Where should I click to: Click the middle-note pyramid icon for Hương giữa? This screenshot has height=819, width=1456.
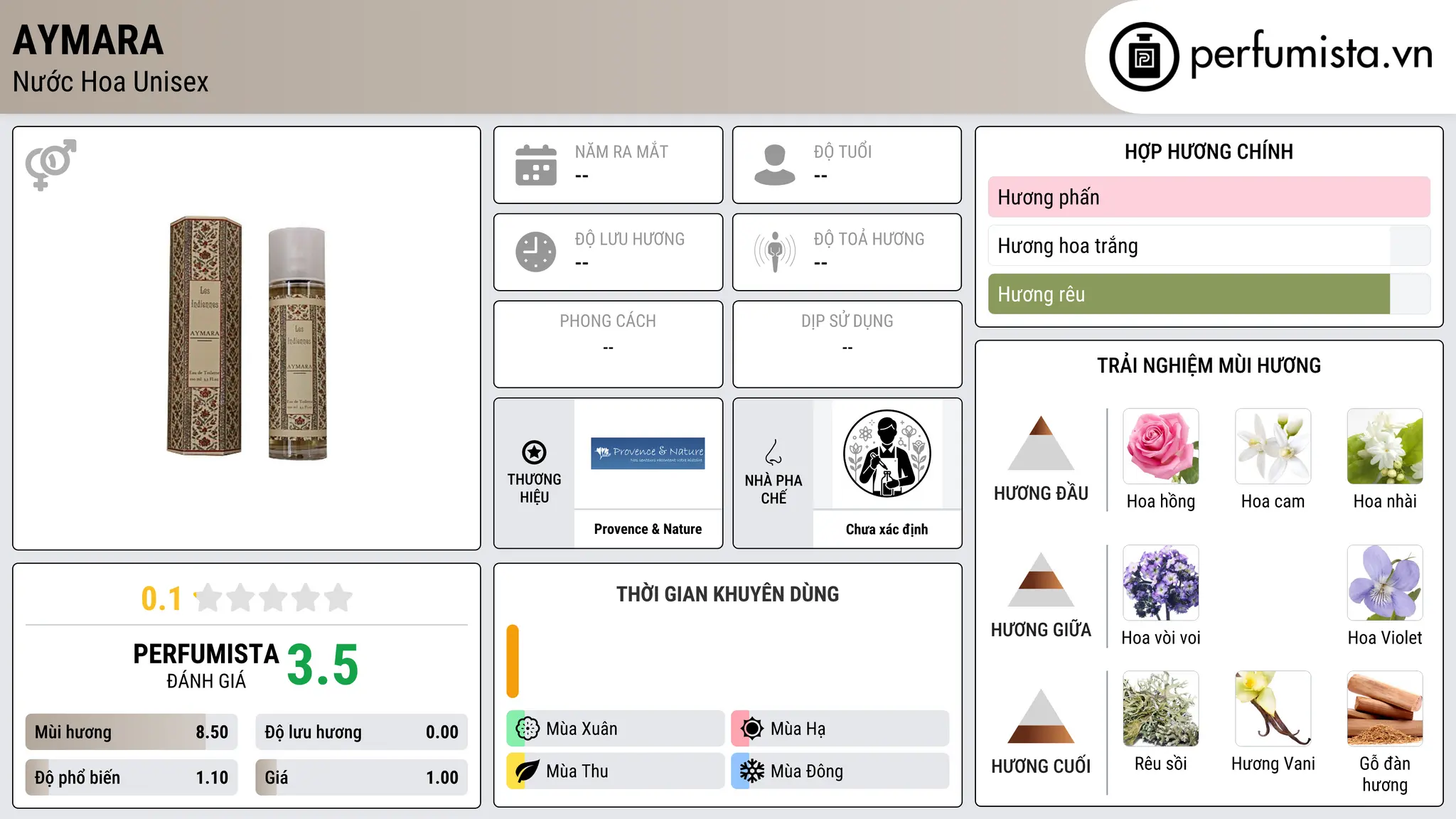click(1041, 579)
